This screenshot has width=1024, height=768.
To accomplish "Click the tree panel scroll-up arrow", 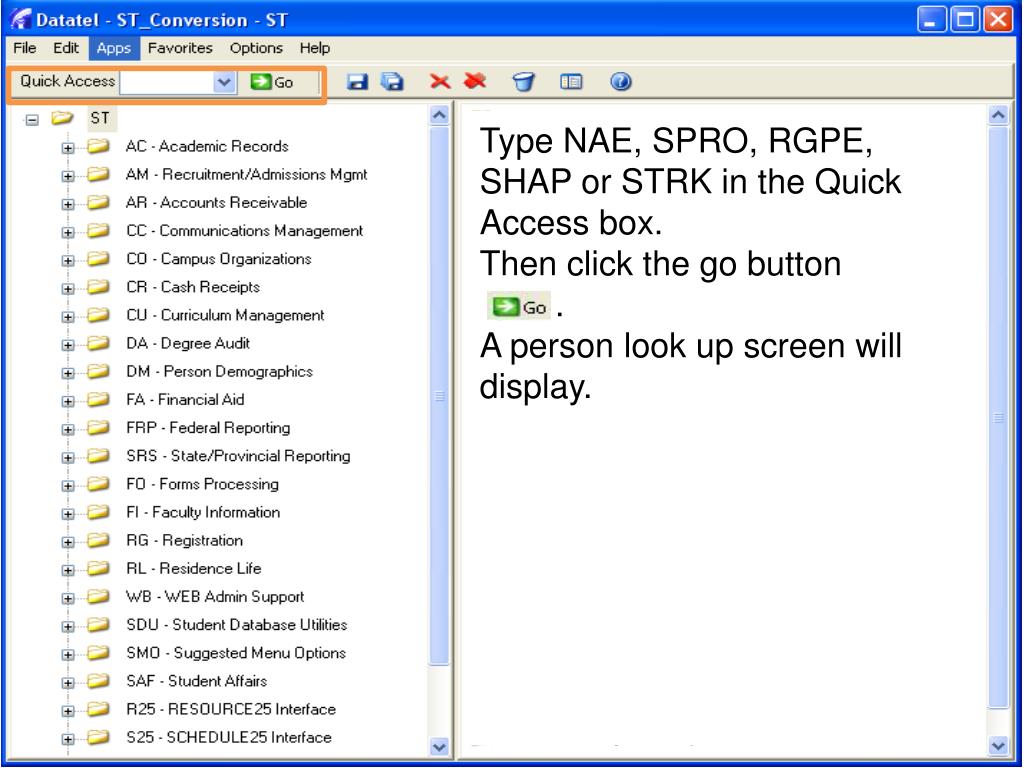I will (x=440, y=116).
